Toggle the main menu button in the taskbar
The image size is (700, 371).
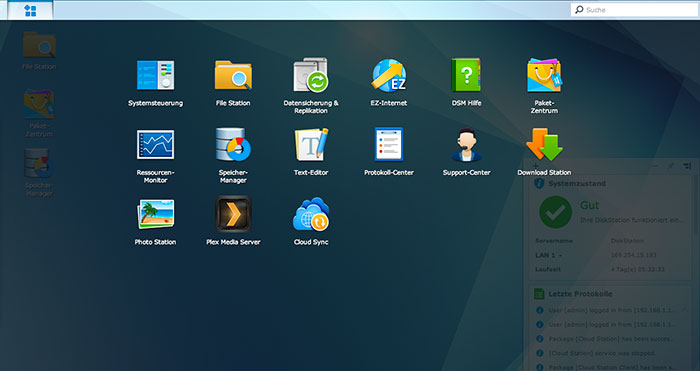30,10
